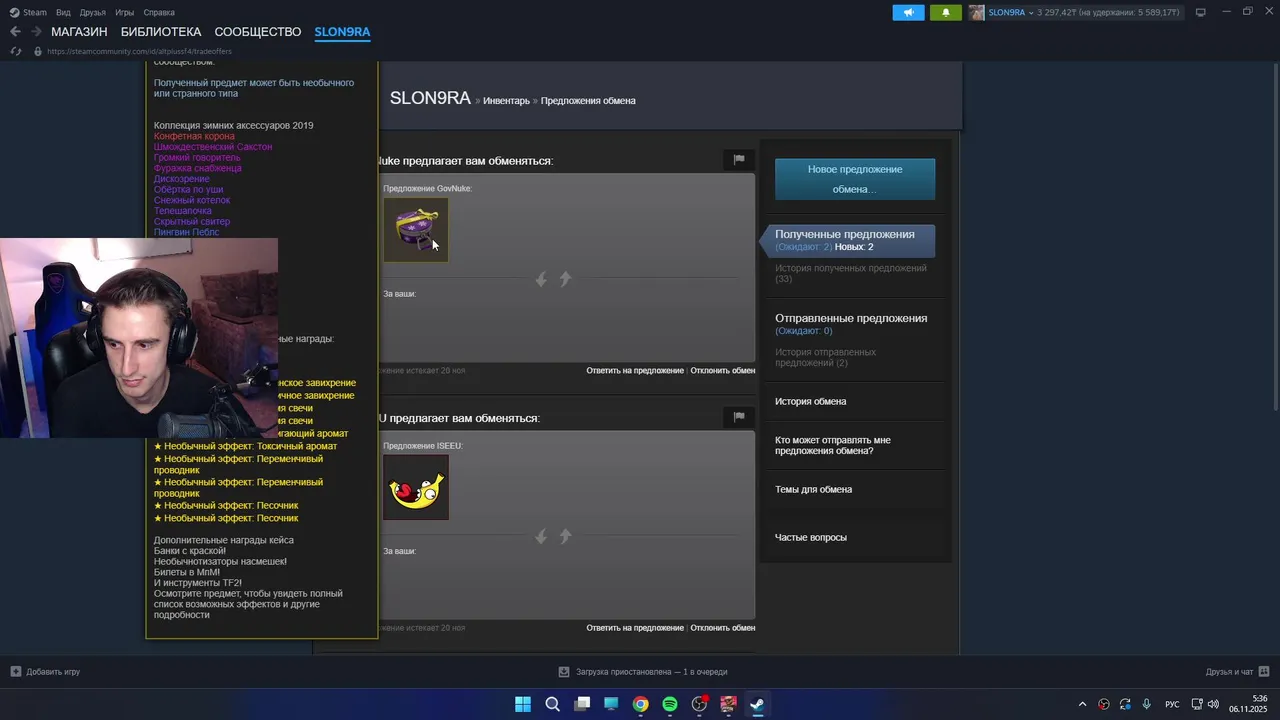Open downloads status Загрузка приостановлена
Screen dimensions: 1280x720
643,672
